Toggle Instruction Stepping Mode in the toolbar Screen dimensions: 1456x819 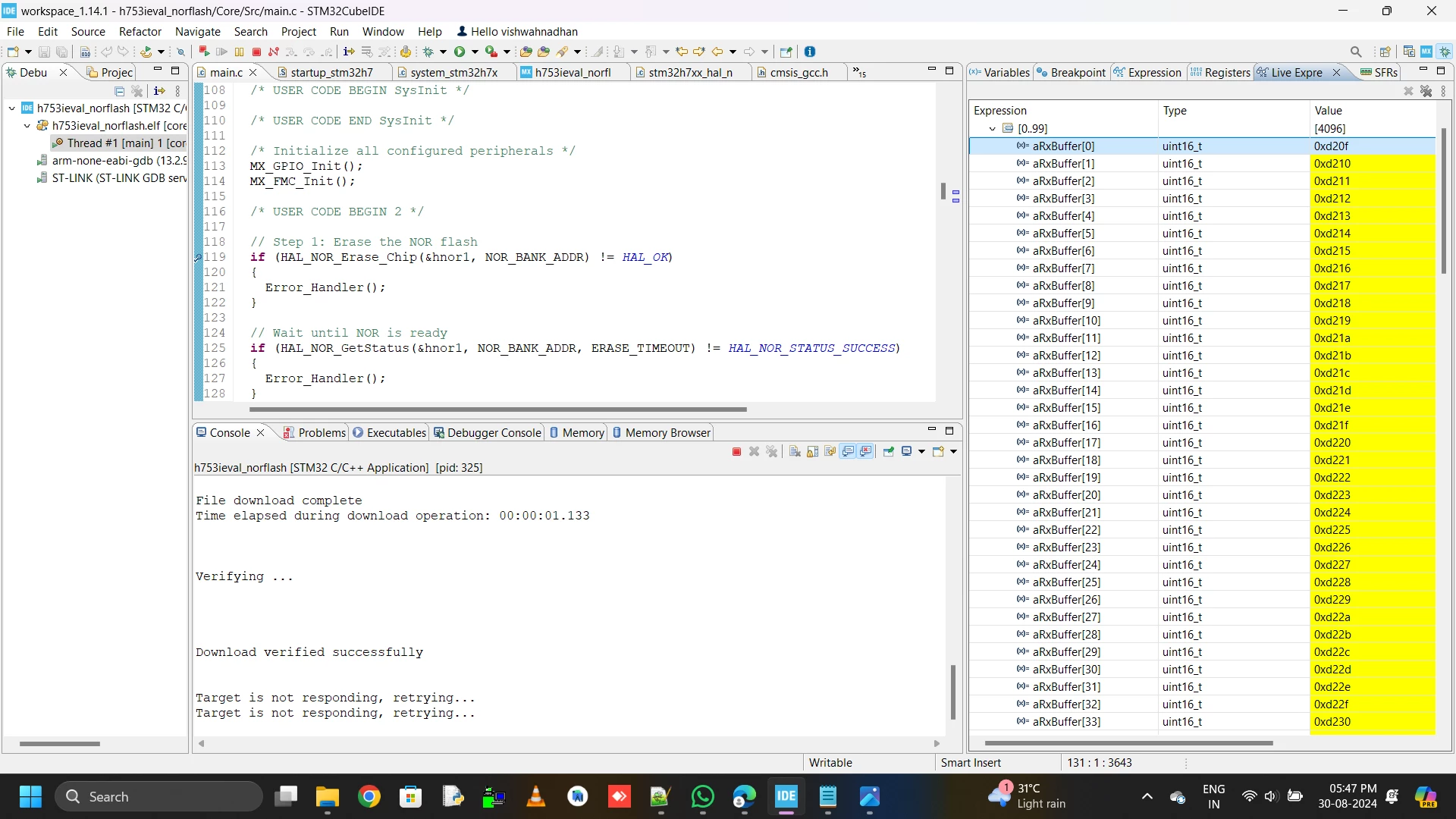349,52
